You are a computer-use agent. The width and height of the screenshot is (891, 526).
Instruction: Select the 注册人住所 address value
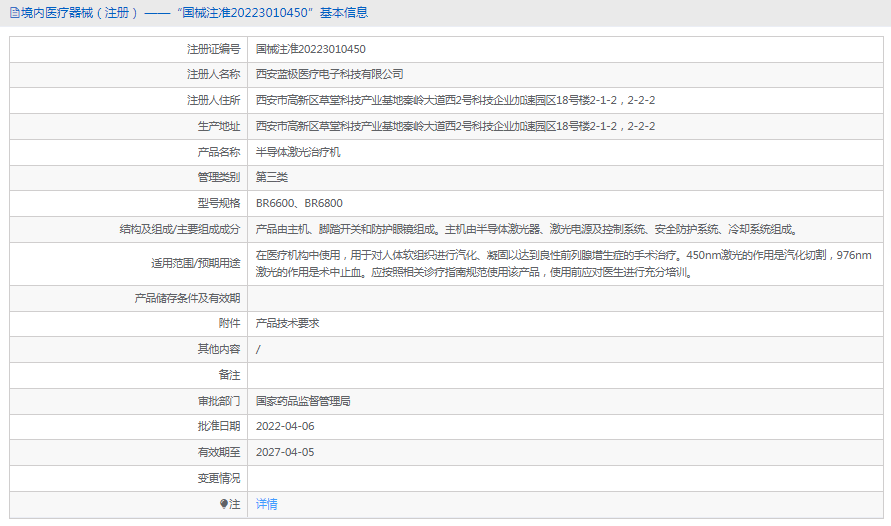[x=455, y=101]
